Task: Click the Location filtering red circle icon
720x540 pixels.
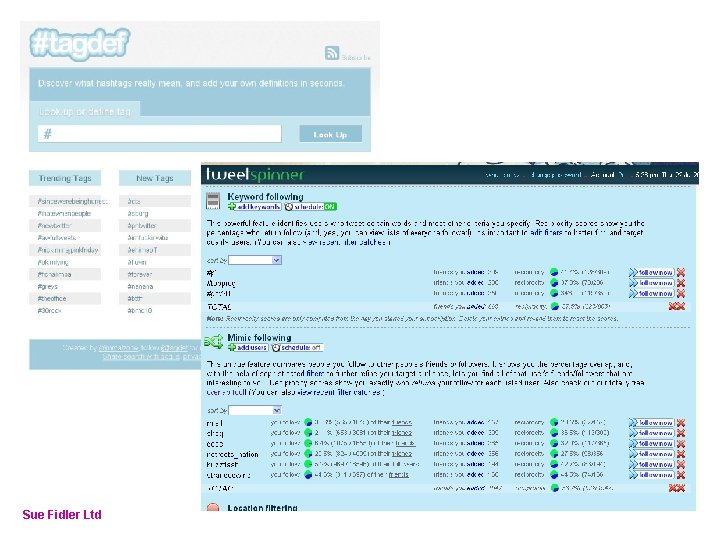Action: coord(213,507)
